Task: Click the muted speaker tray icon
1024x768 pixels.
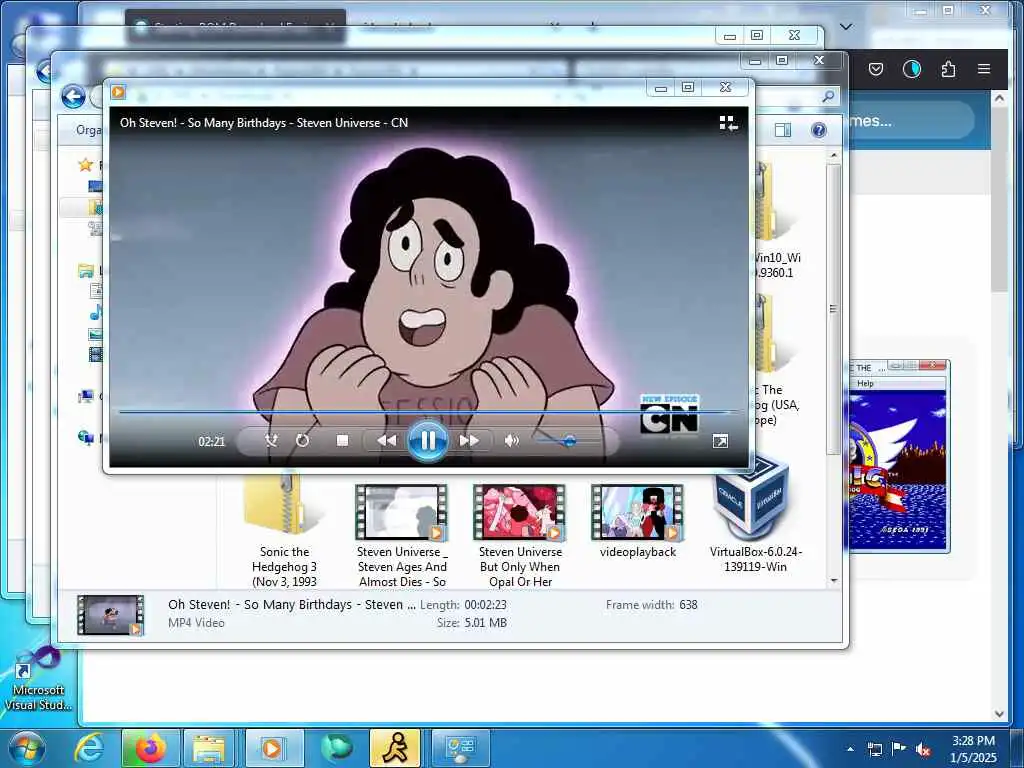Action: (923, 749)
